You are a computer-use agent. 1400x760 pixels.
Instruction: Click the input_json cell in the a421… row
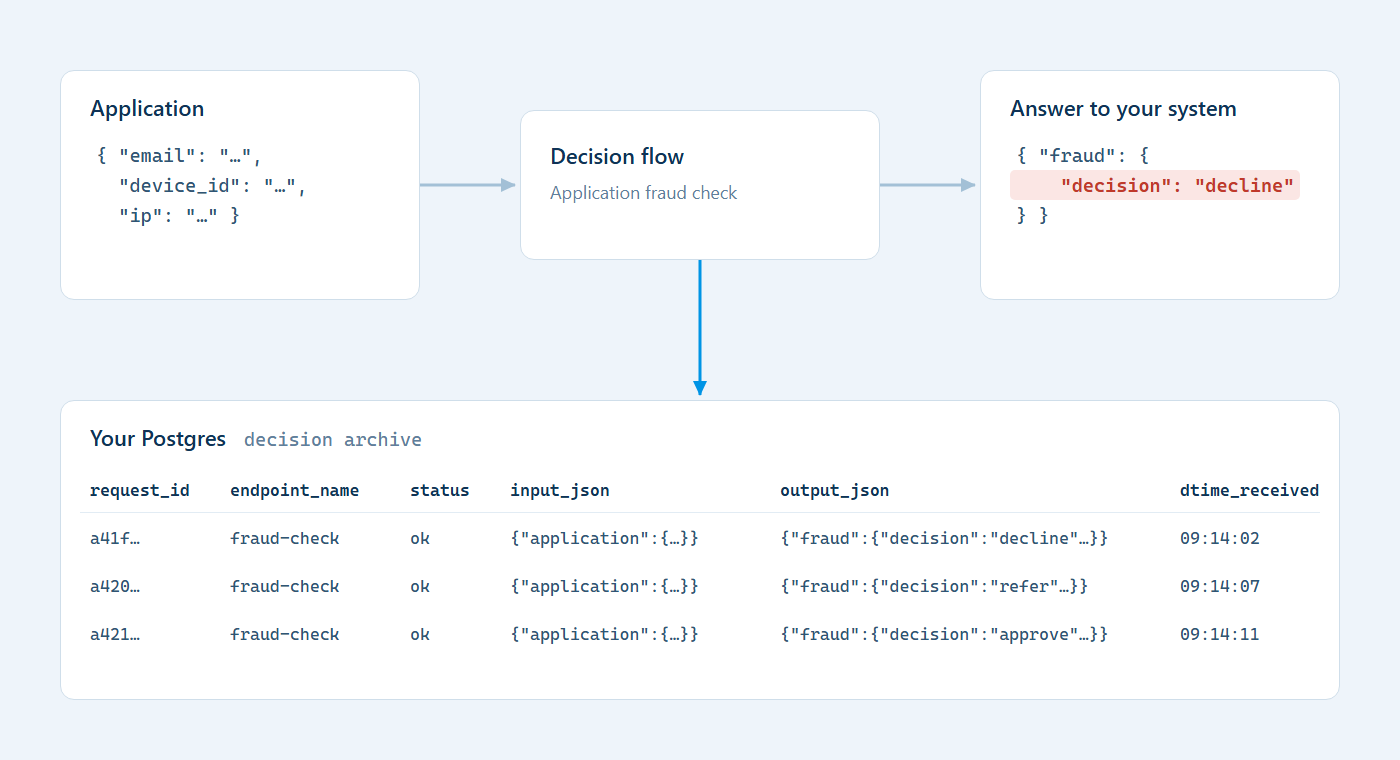[x=604, y=634]
